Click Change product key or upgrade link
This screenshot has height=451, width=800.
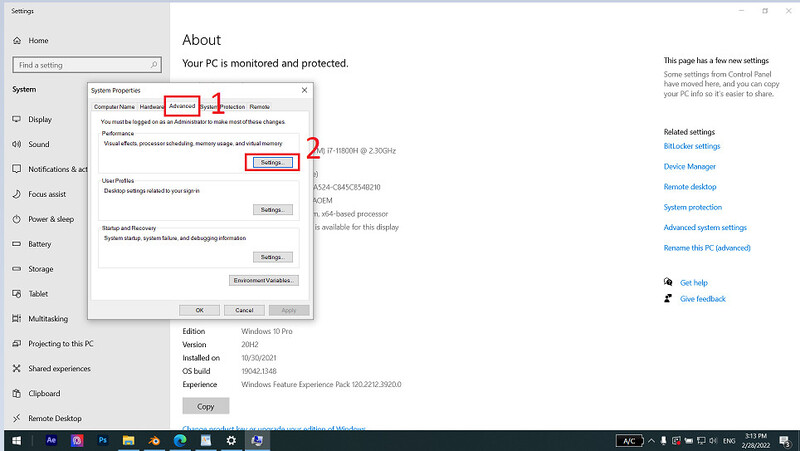273,428
